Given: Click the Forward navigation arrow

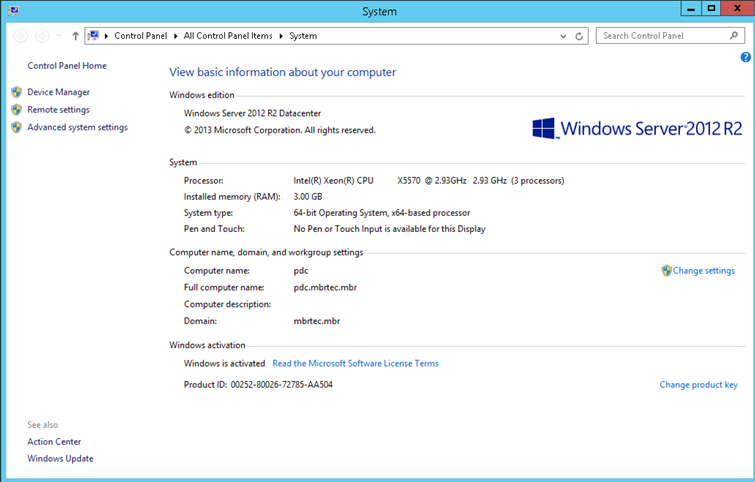Looking at the screenshot, I should [x=42, y=36].
